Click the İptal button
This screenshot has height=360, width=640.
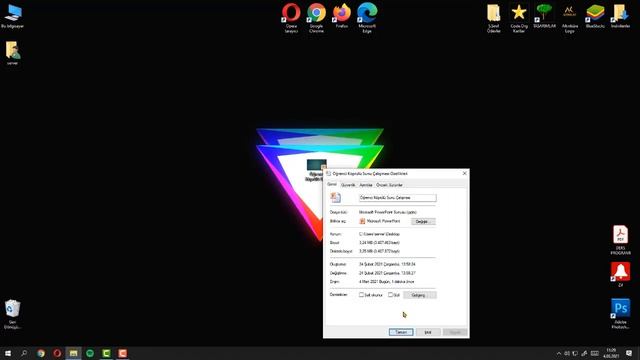pyautogui.click(x=428, y=332)
